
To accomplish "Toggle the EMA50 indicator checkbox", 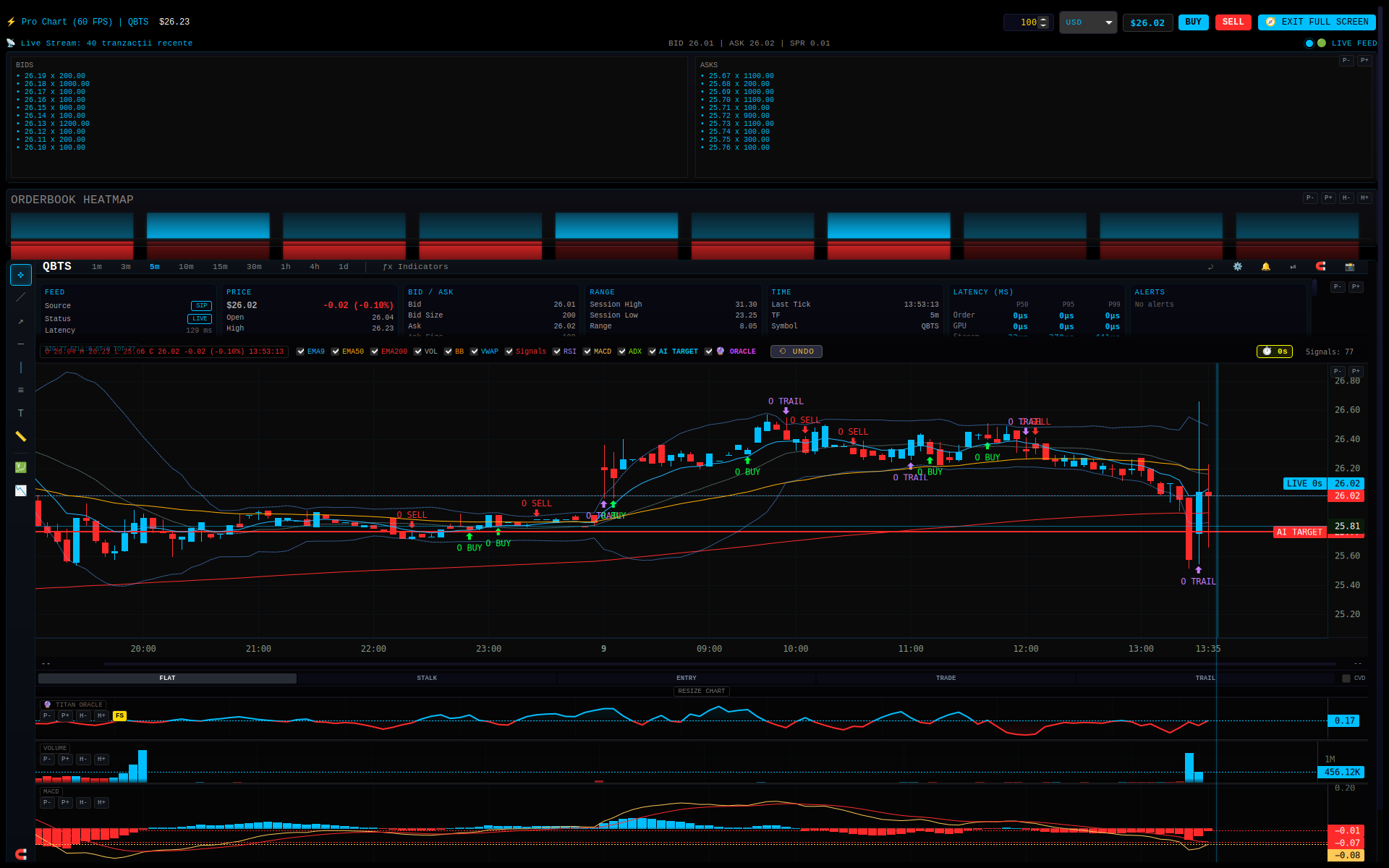I will [335, 352].
